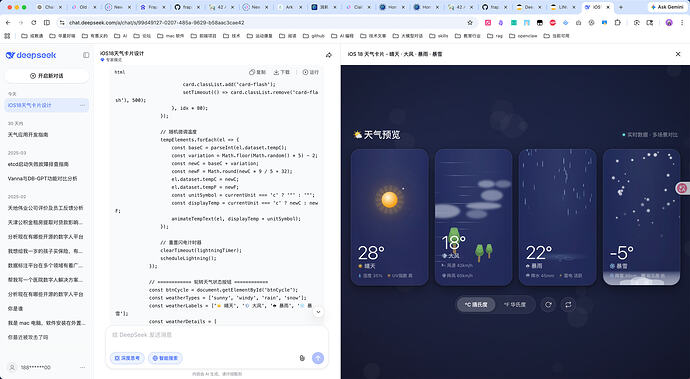
Task: Open chat etcd启动失败故障排查指南
Action: [x=38, y=164]
